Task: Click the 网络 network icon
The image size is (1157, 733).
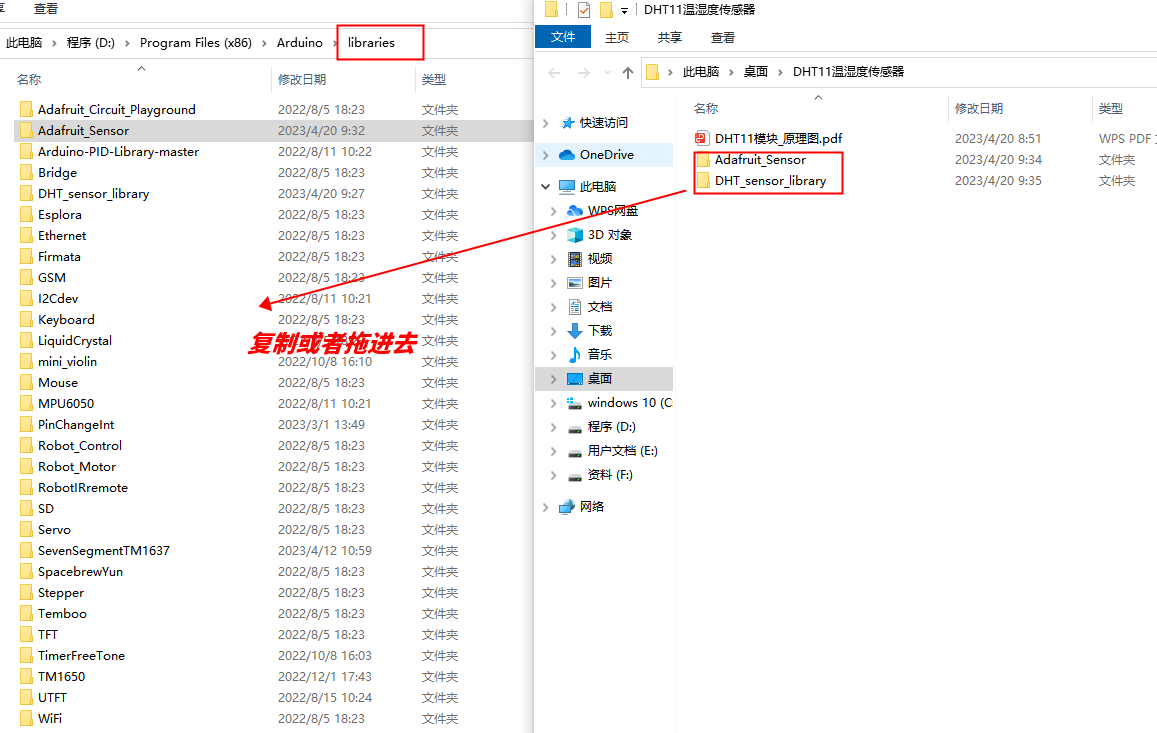Action: tap(567, 507)
